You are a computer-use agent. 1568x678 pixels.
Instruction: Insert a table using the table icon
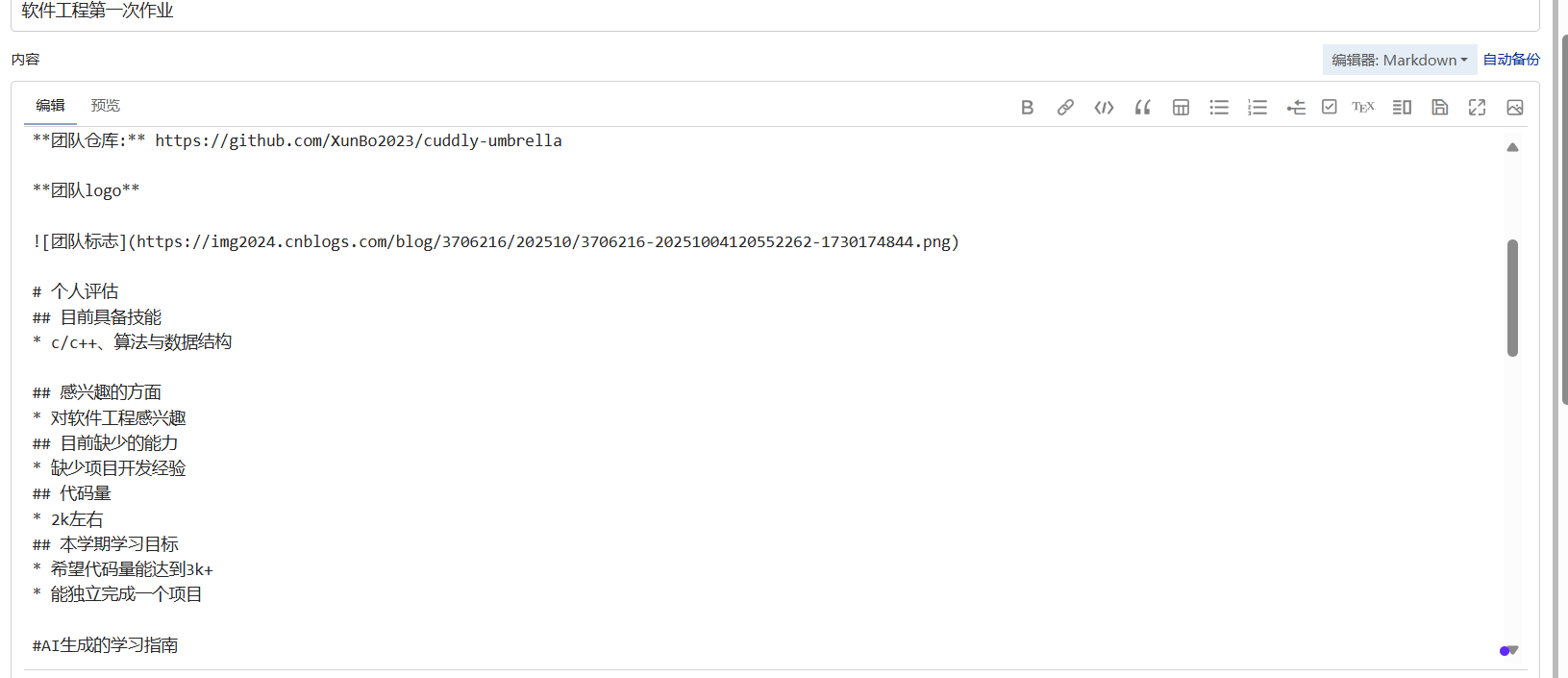1181,108
